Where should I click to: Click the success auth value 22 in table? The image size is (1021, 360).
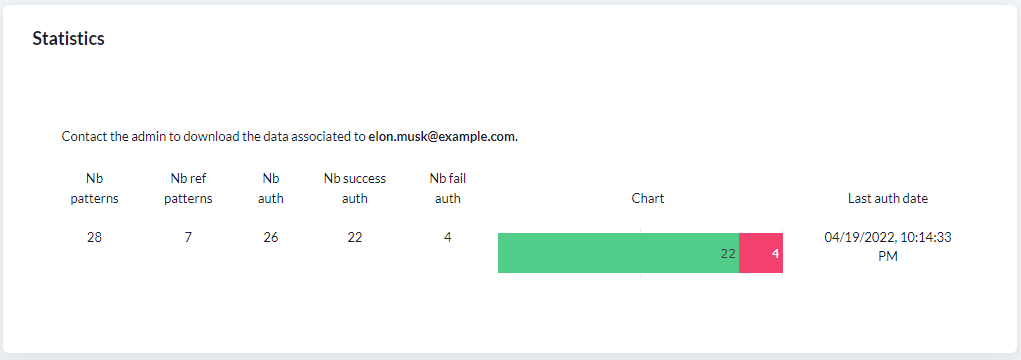355,238
